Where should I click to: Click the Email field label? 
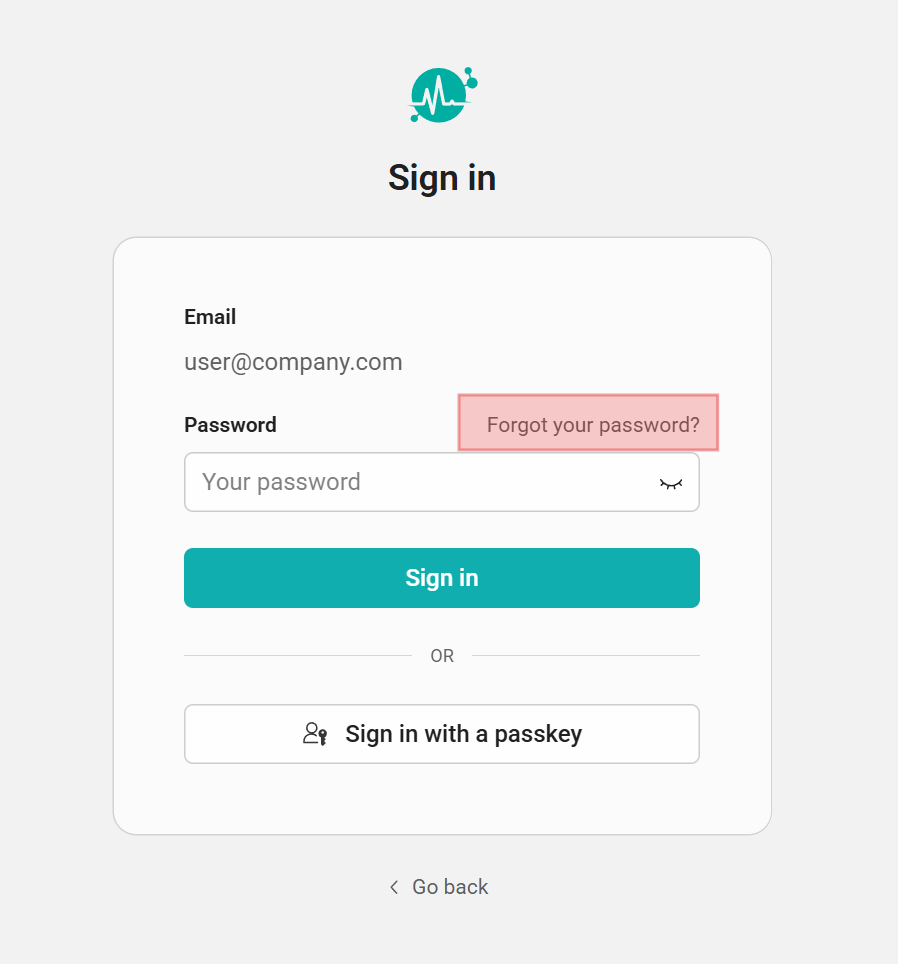pos(210,317)
